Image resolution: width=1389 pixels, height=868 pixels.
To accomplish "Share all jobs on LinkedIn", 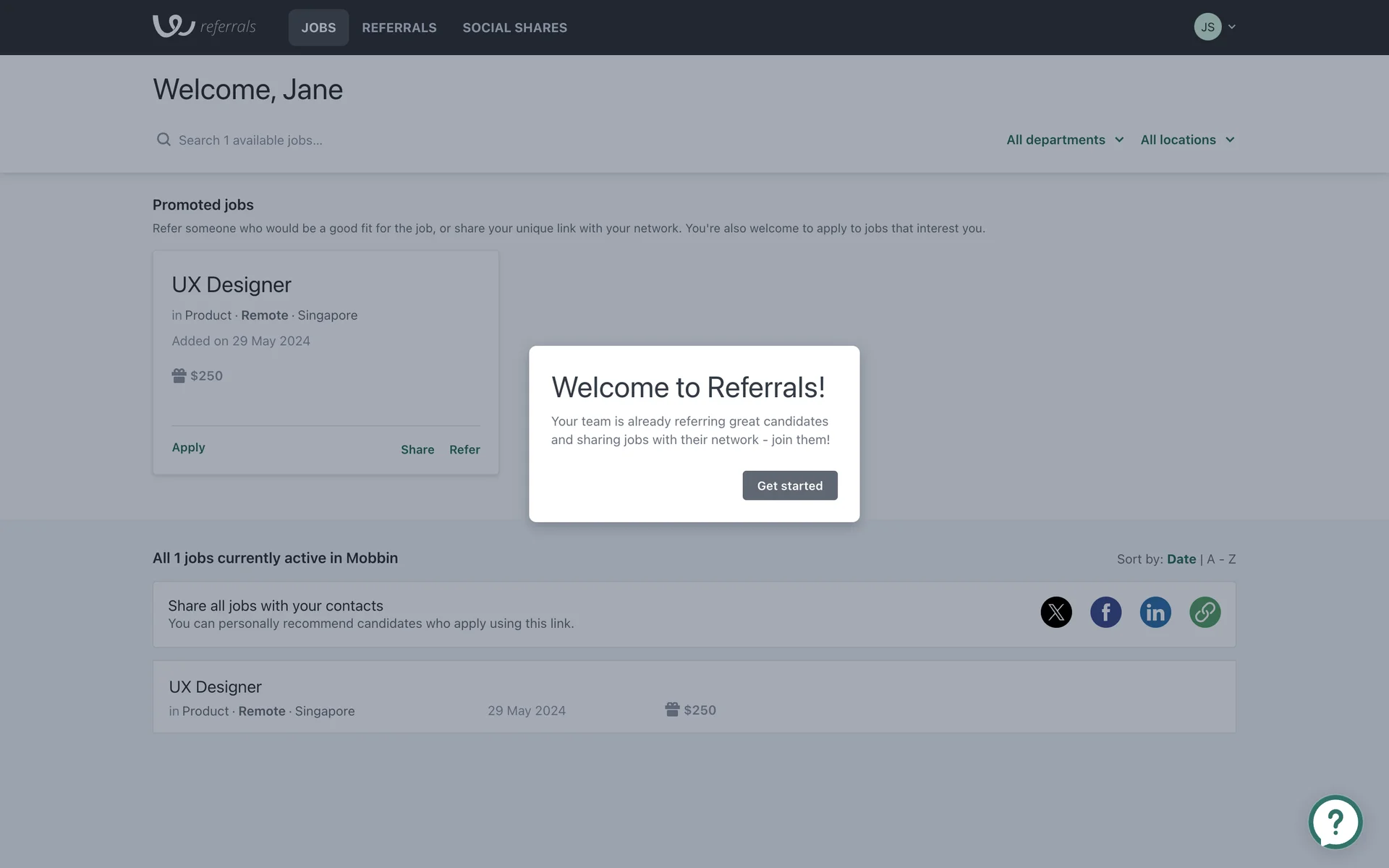I will (1155, 612).
